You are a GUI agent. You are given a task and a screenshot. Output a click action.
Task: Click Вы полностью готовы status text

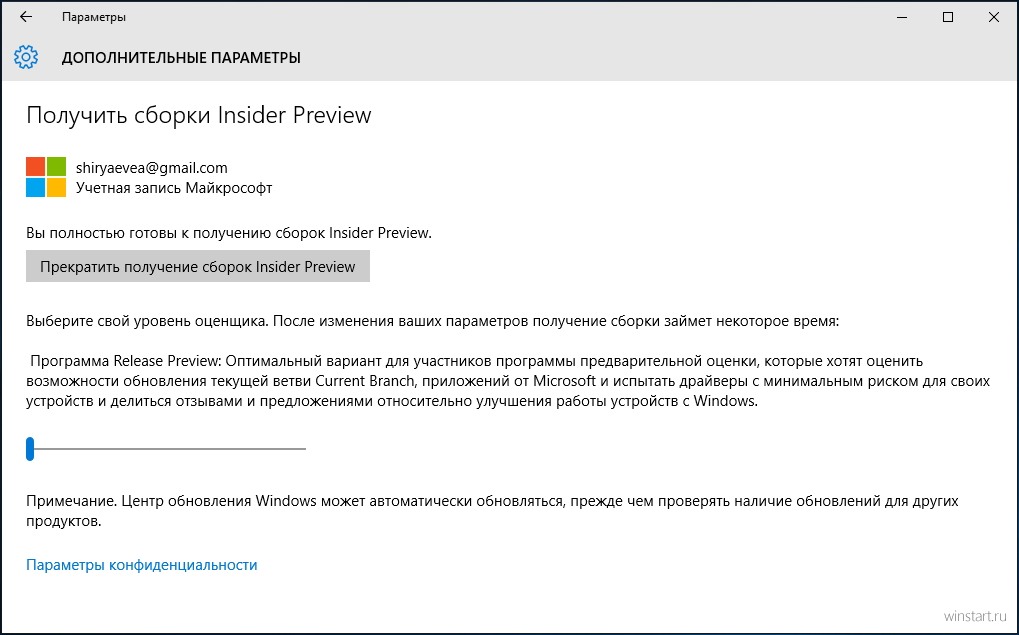click(x=229, y=233)
